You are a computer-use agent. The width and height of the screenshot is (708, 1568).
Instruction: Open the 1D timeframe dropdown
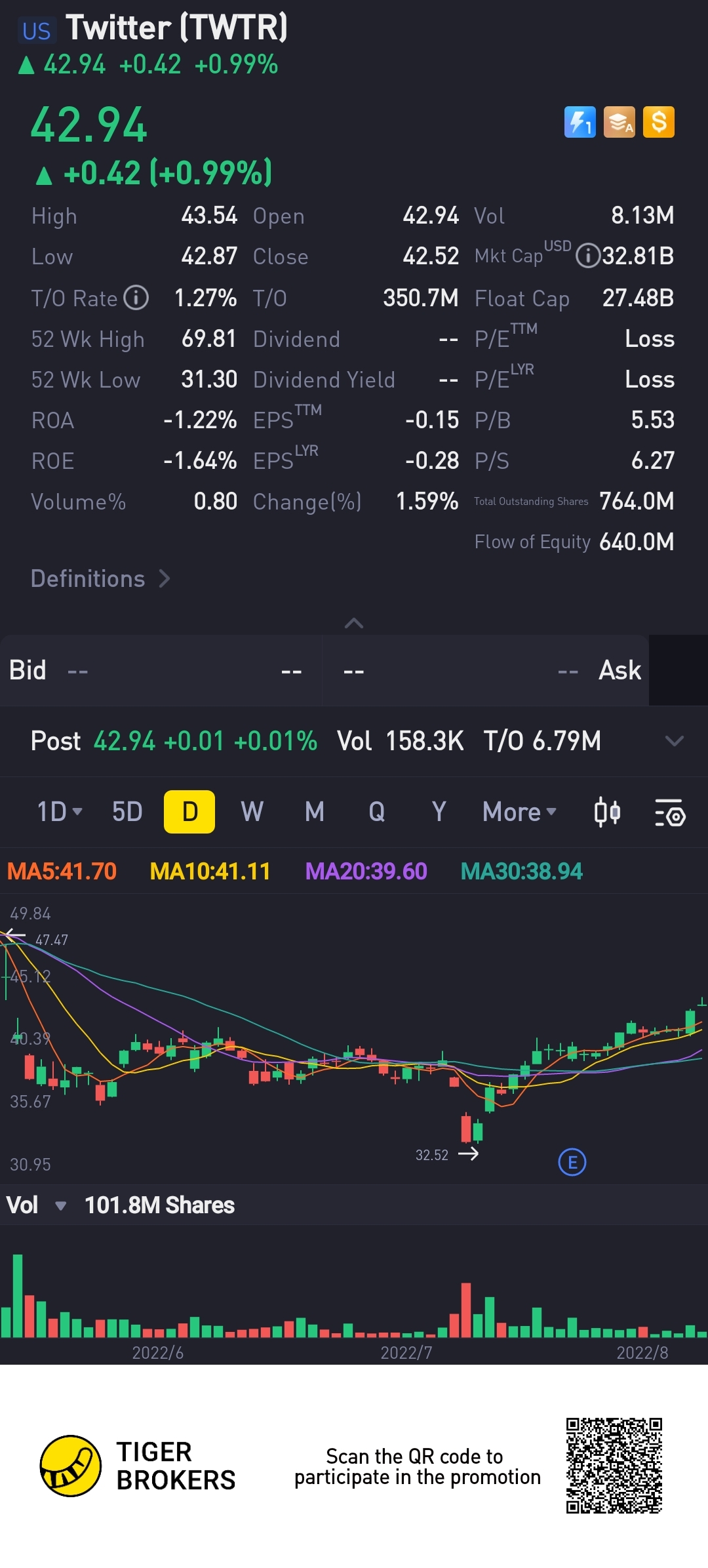[60, 812]
